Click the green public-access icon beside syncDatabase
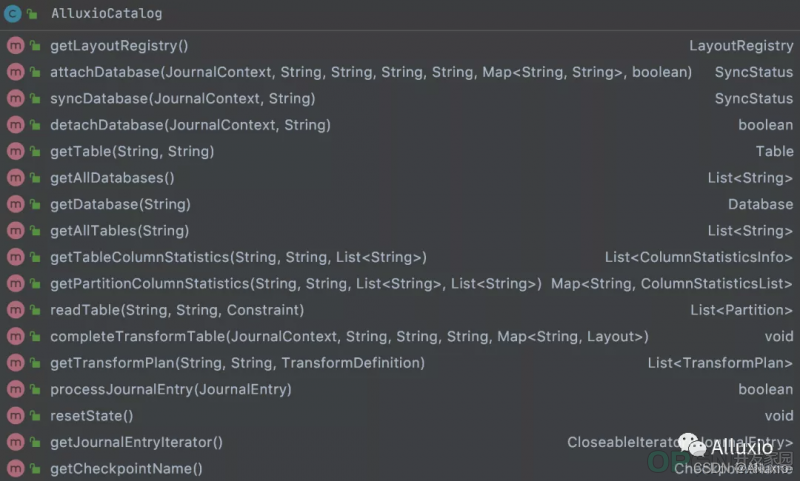Viewport: 800px width, 481px height. (35, 98)
